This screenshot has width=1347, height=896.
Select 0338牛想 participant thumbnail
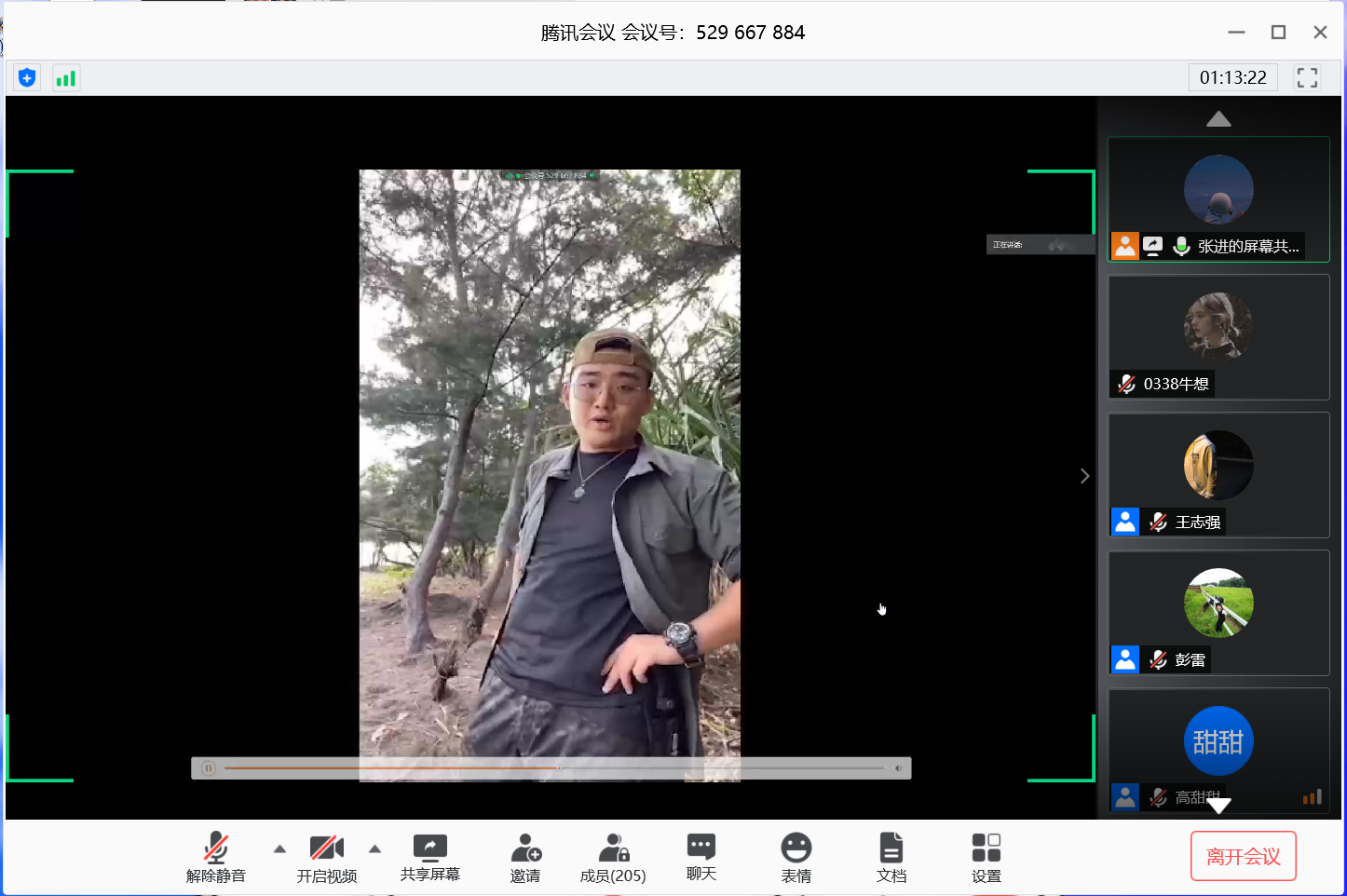pyautogui.click(x=1218, y=337)
